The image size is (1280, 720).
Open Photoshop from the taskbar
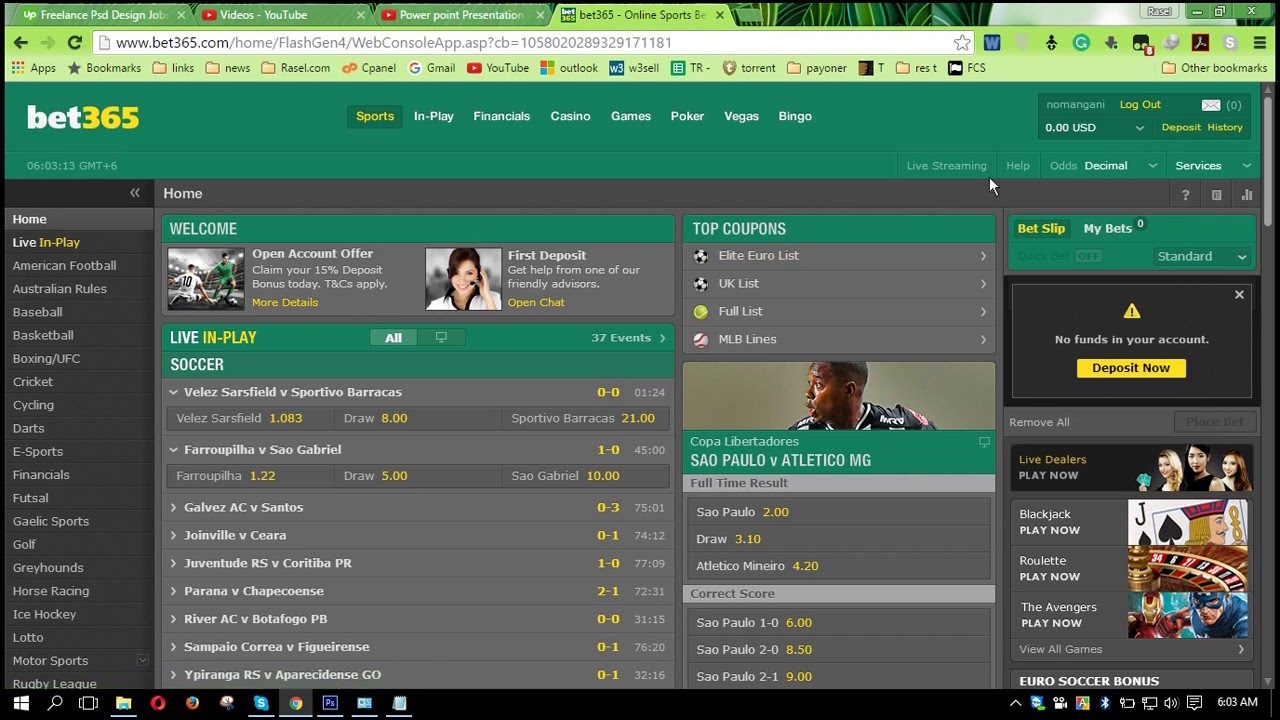[x=330, y=703]
